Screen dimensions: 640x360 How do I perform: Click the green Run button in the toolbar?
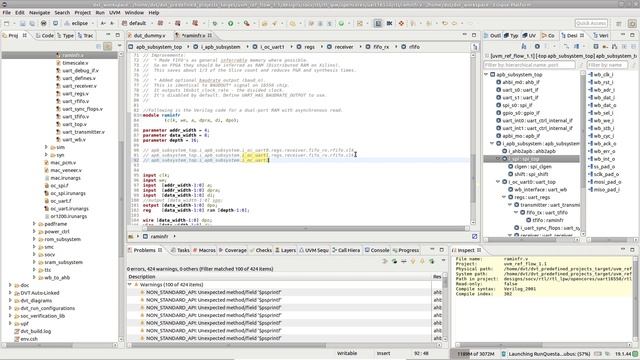coord(231,24)
